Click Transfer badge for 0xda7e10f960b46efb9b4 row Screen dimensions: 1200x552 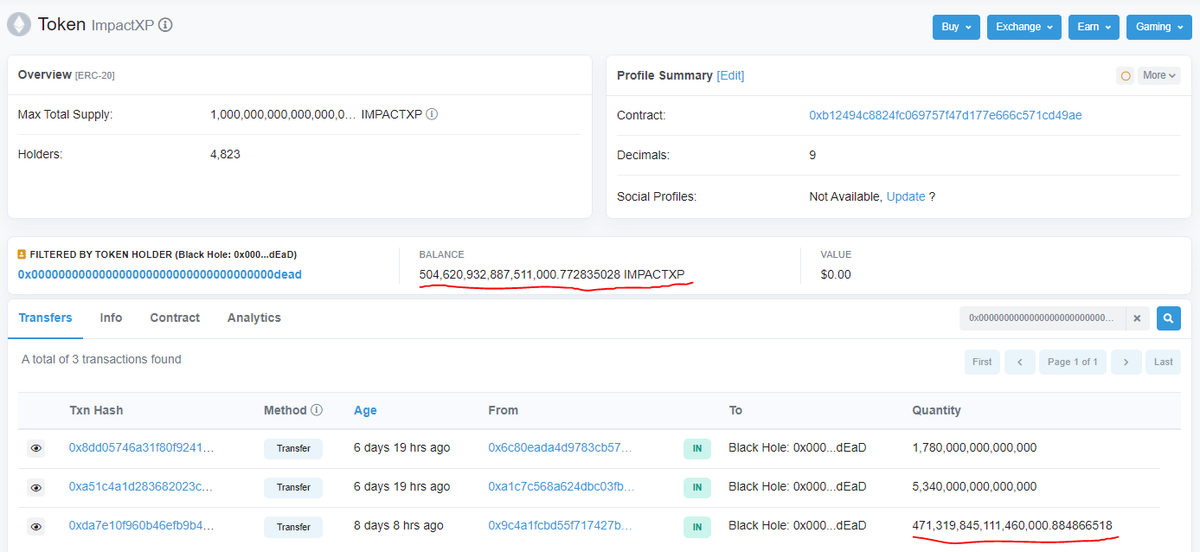(293, 527)
